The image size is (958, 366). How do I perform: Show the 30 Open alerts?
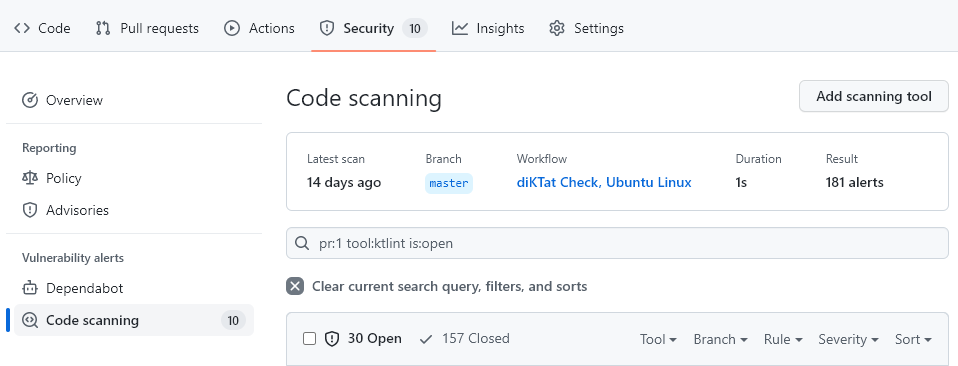(x=363, y=339)
